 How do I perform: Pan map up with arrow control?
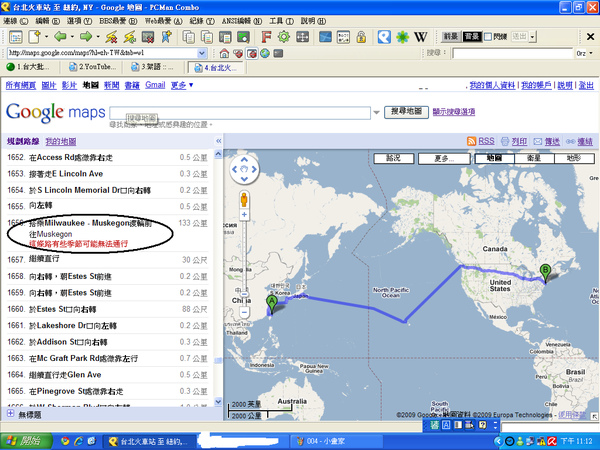[244, 159]
